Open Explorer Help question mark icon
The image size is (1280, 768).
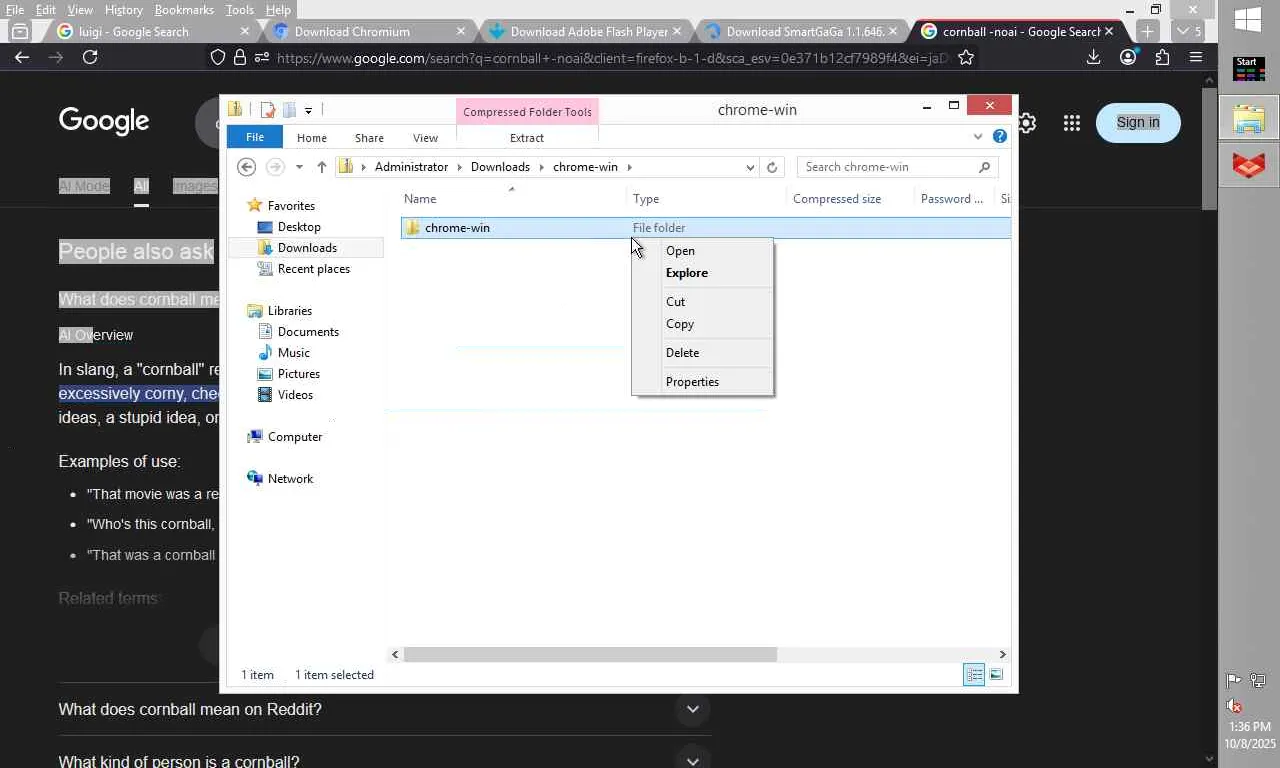pyautogui.click(x=1000, y=137)
